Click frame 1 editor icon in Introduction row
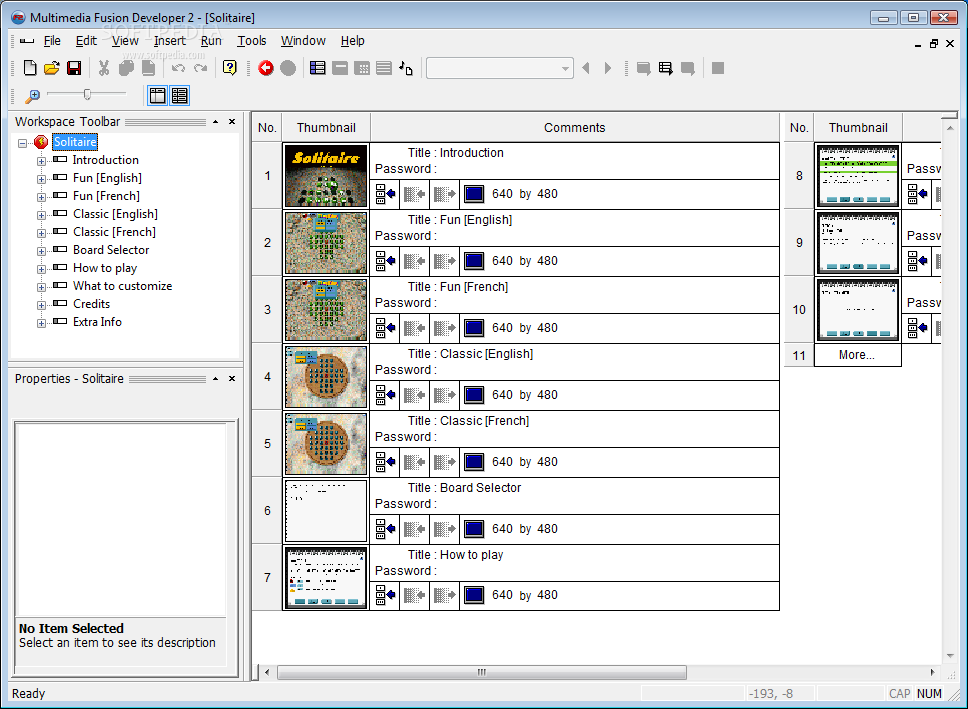The height and width of the screenshot is (709, 968). point(385,194)
